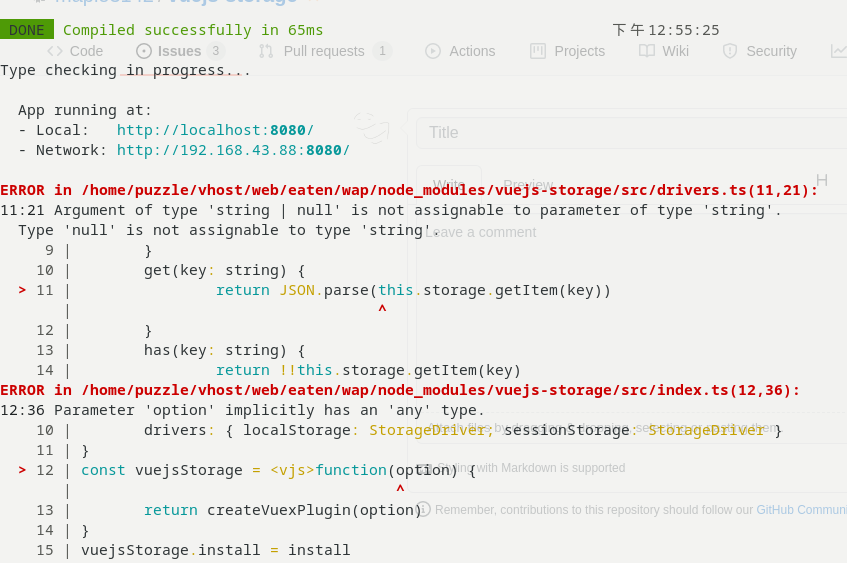
Task: Select the Preview tab in the editor
Action: pos(528,184)
